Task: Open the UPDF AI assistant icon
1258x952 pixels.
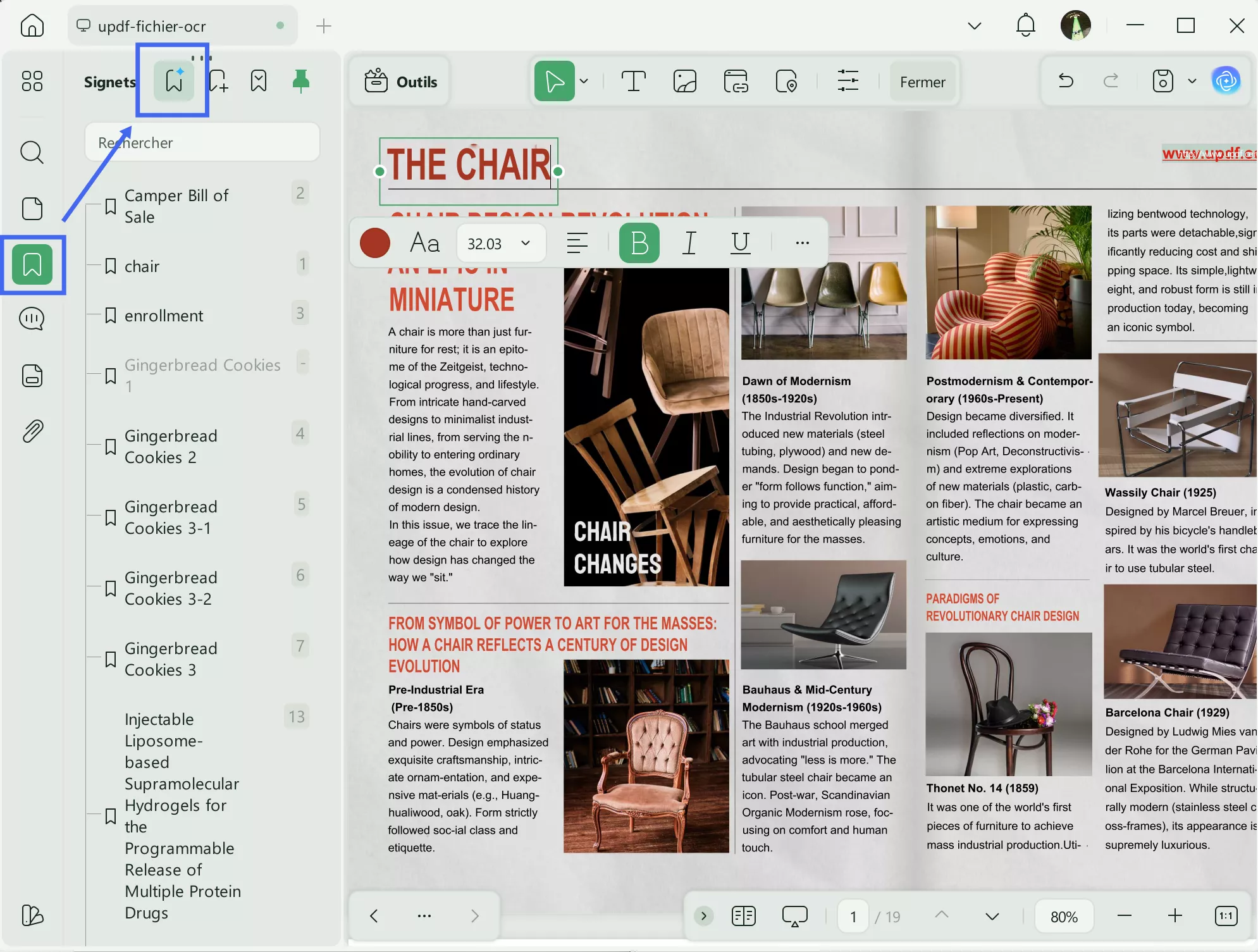Action: click(1226, 81)
